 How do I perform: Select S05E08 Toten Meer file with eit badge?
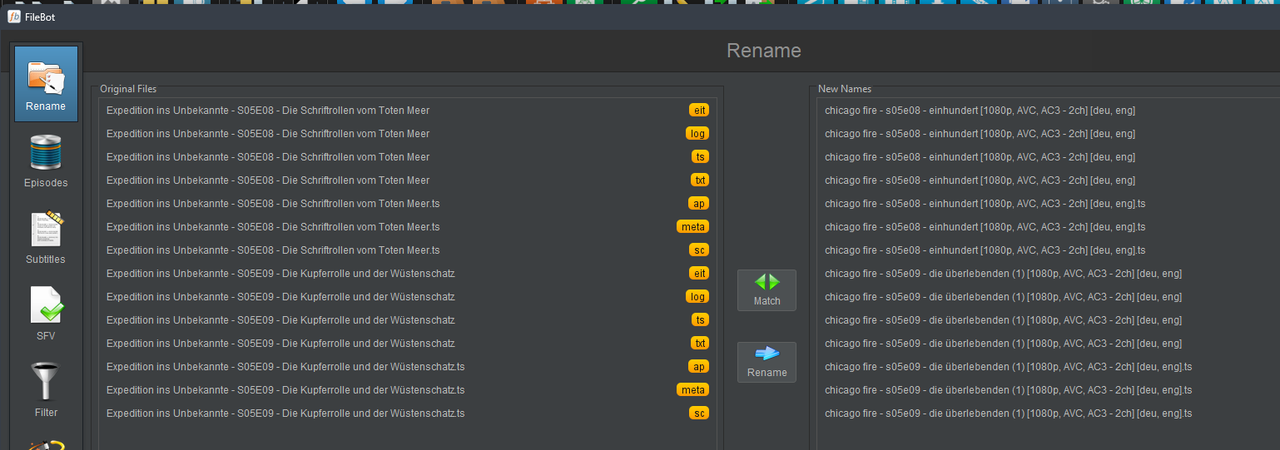click(x=408, y=110)
